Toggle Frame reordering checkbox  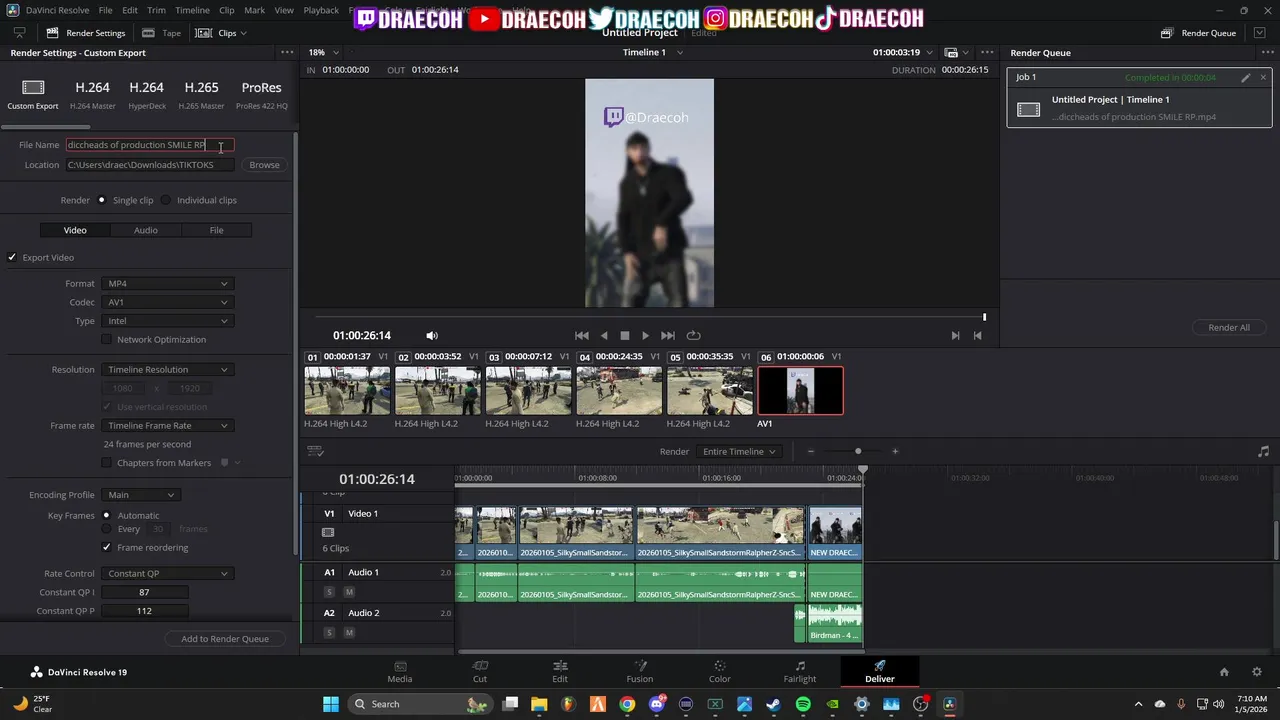coord(107,547)
